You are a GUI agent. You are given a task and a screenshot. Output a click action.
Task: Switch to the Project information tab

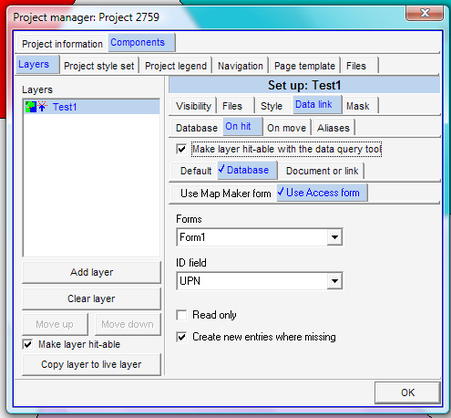62,44
